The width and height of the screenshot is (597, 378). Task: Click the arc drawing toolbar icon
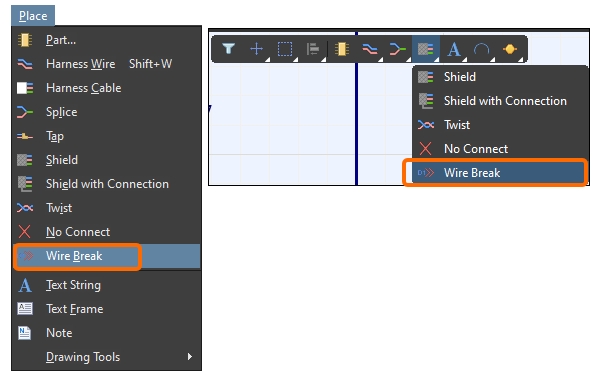point(481,49)
